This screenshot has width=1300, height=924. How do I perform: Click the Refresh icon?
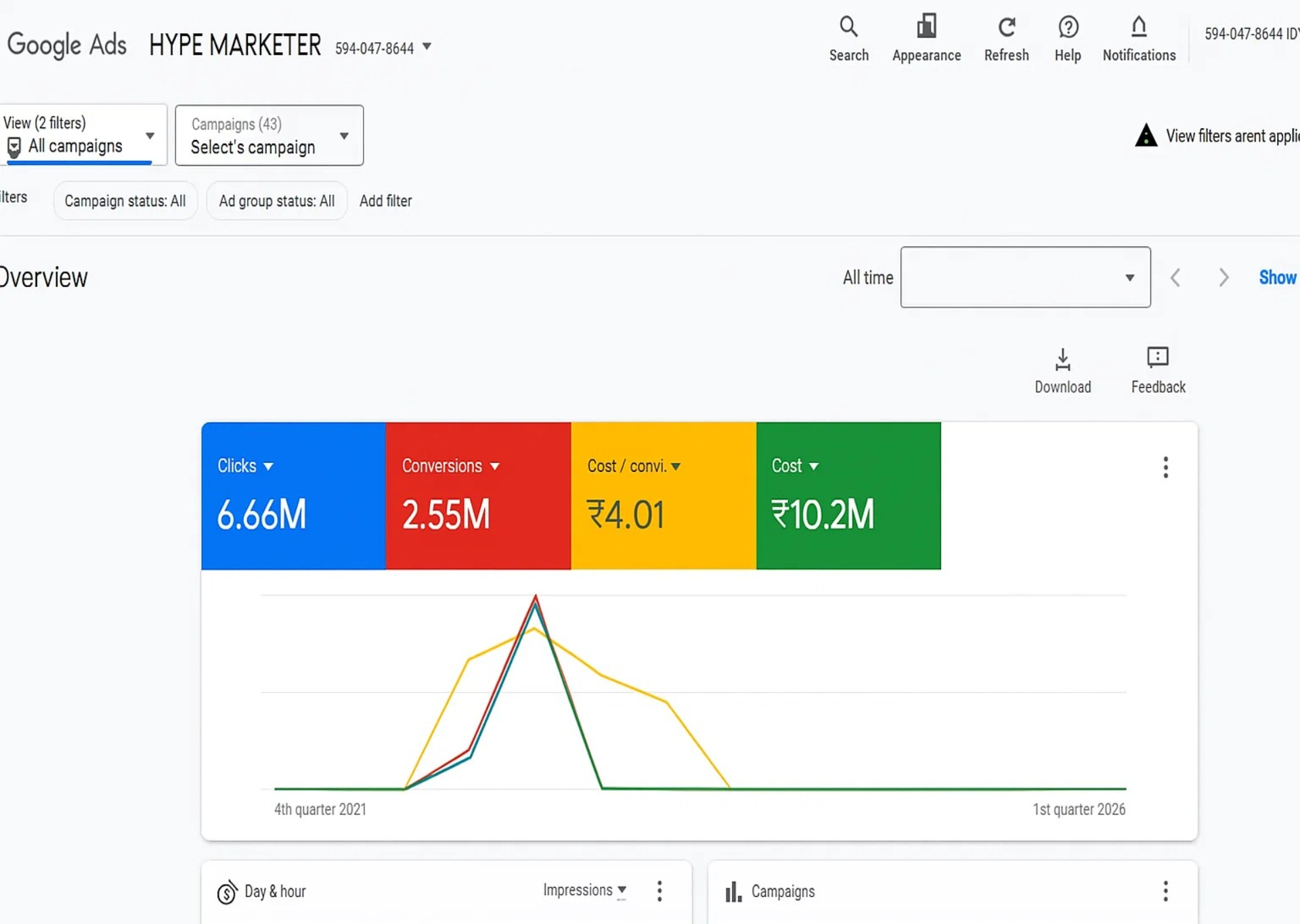coord(1006,27)
